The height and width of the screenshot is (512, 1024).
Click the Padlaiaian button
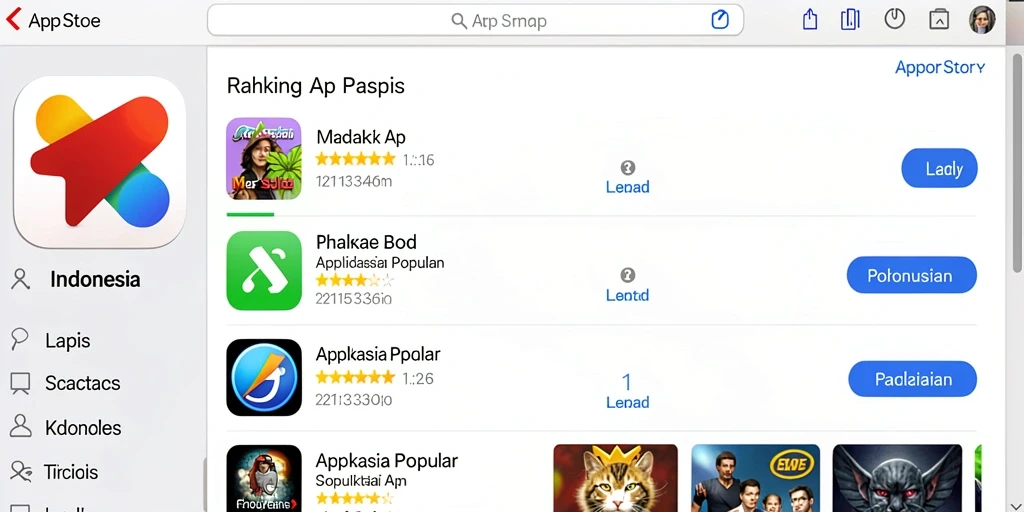tap(912, 379)
